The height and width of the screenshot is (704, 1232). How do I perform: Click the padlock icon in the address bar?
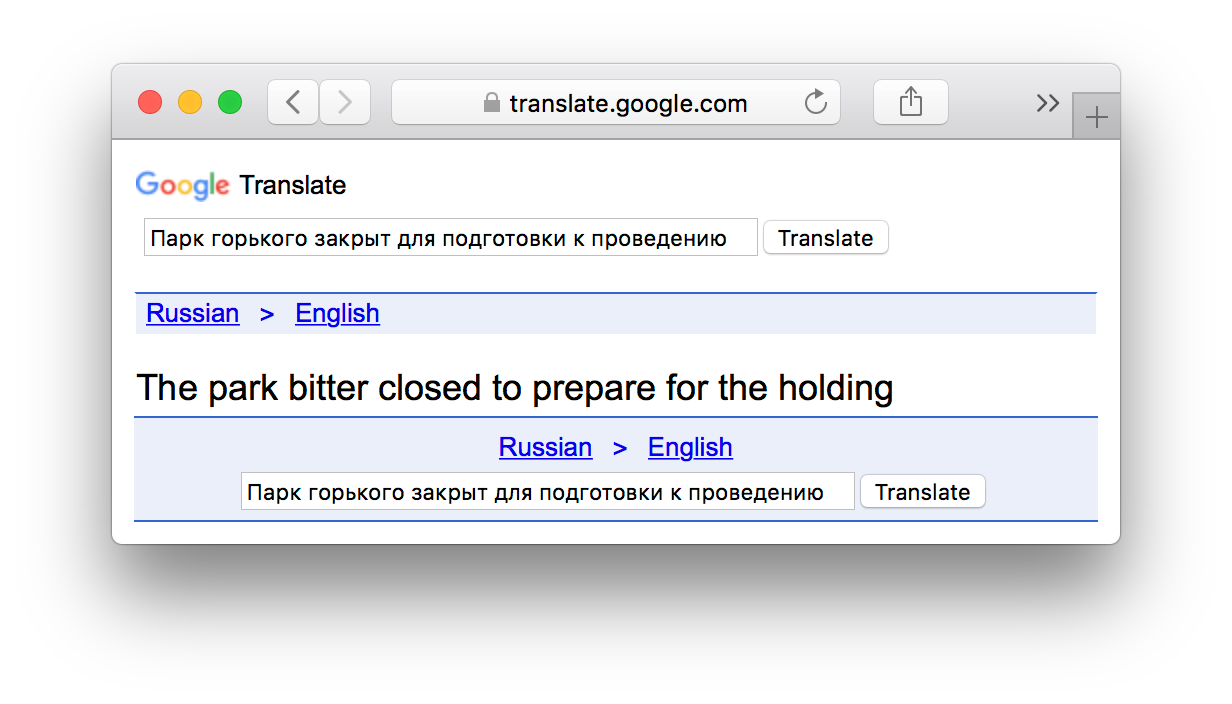491,103
